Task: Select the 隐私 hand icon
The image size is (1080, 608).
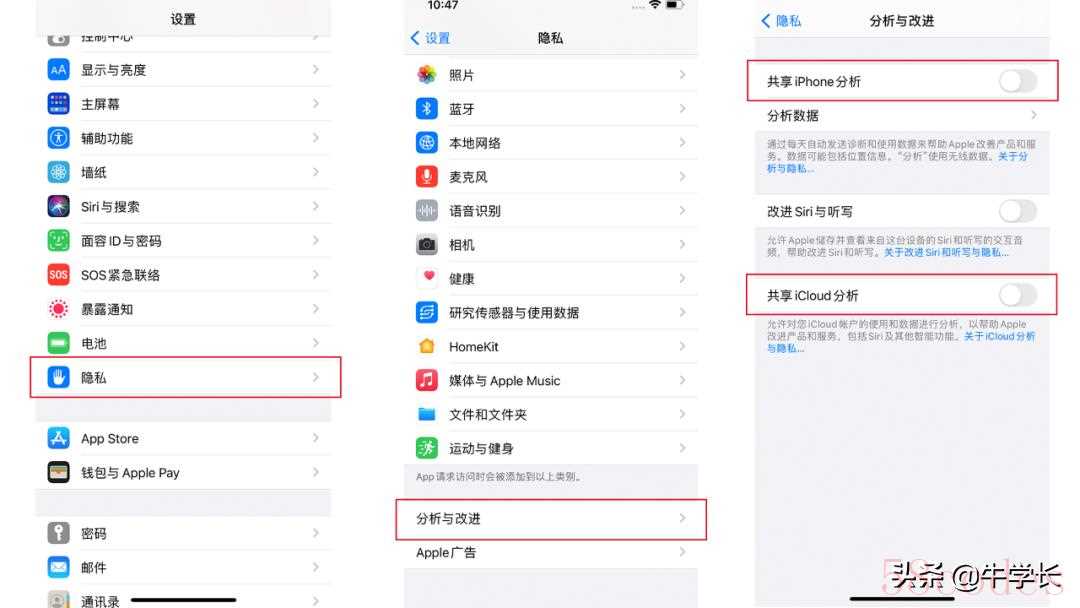Action: pos(59,377)
